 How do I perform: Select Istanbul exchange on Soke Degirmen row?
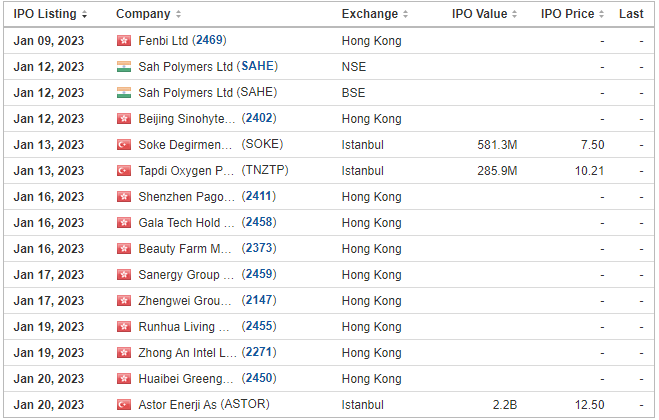363,145
